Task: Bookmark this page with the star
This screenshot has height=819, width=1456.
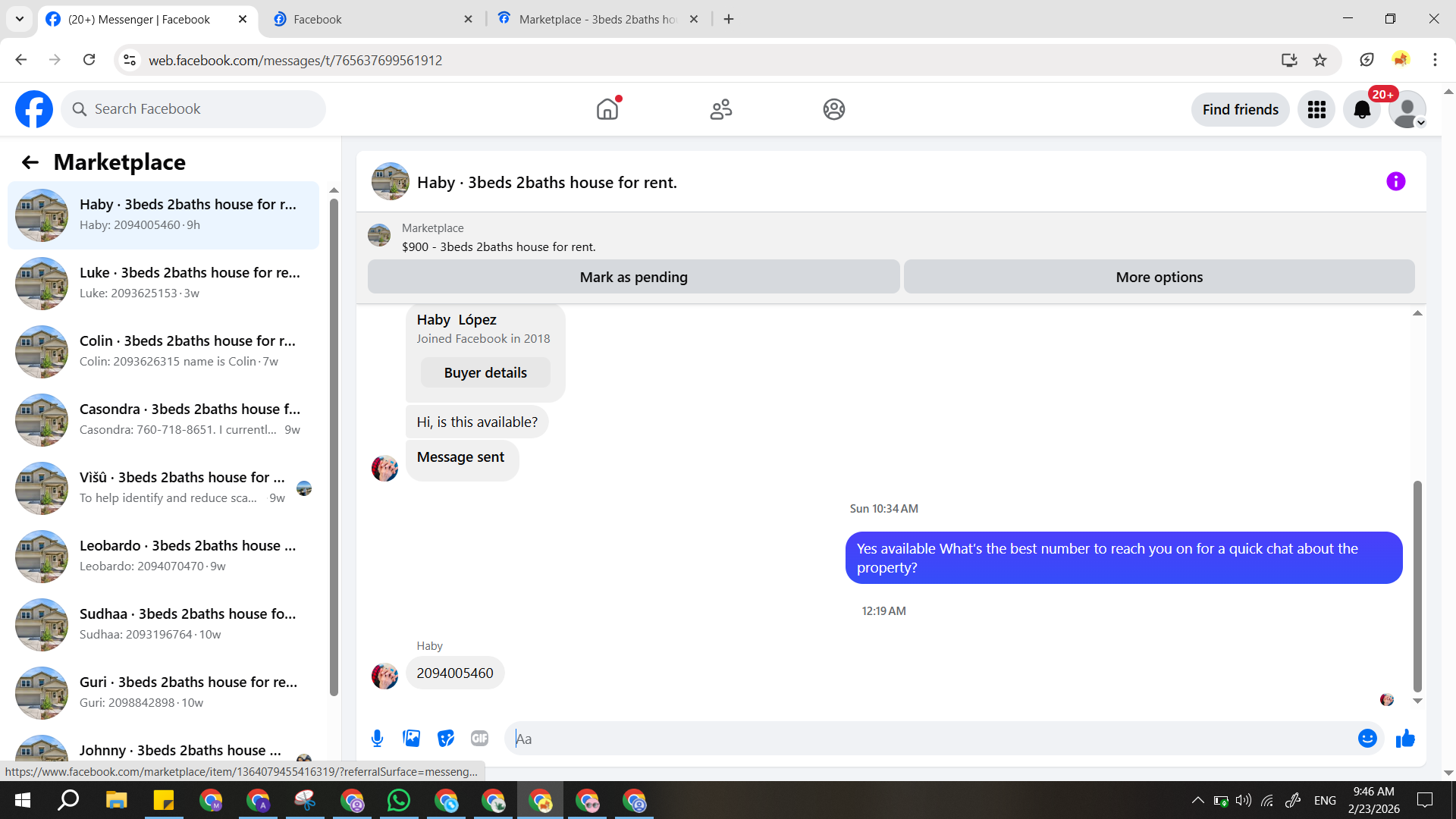Action: [x=1320, y=60]
